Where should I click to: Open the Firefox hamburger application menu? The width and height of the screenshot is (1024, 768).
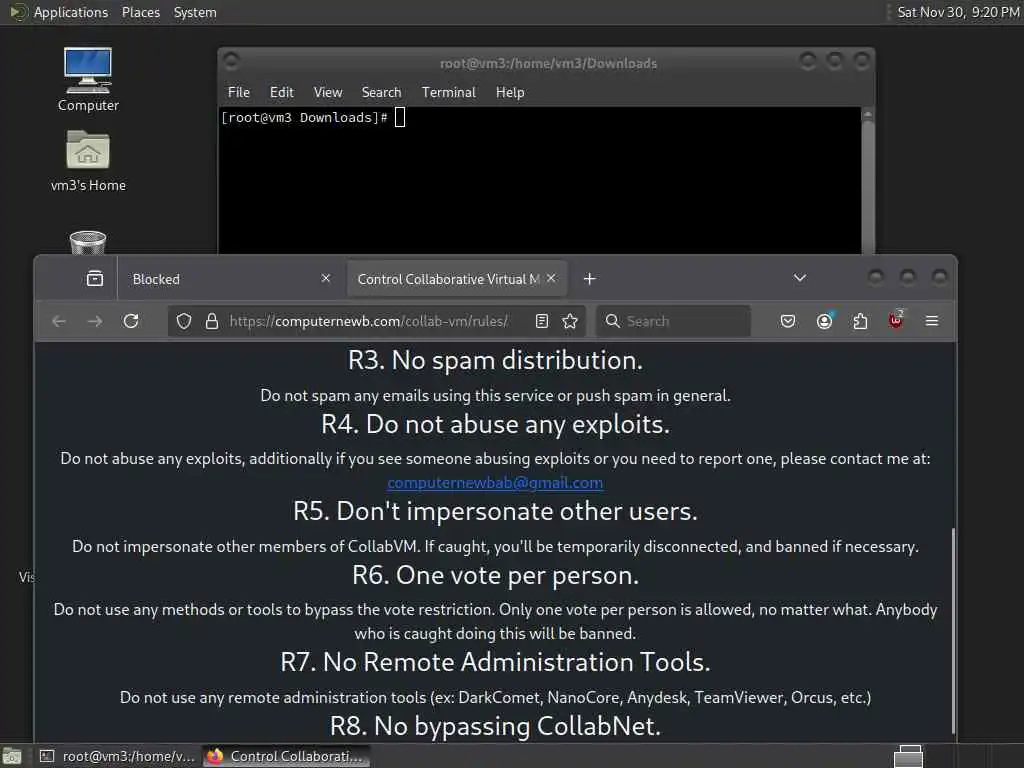click(932, 321)
